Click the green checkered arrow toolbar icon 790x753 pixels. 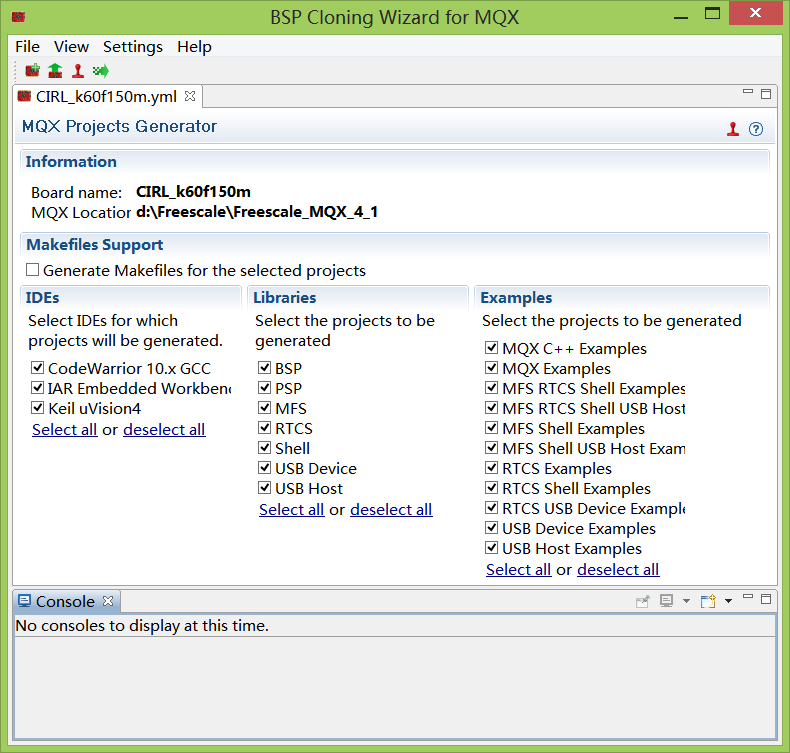(101, 71)
